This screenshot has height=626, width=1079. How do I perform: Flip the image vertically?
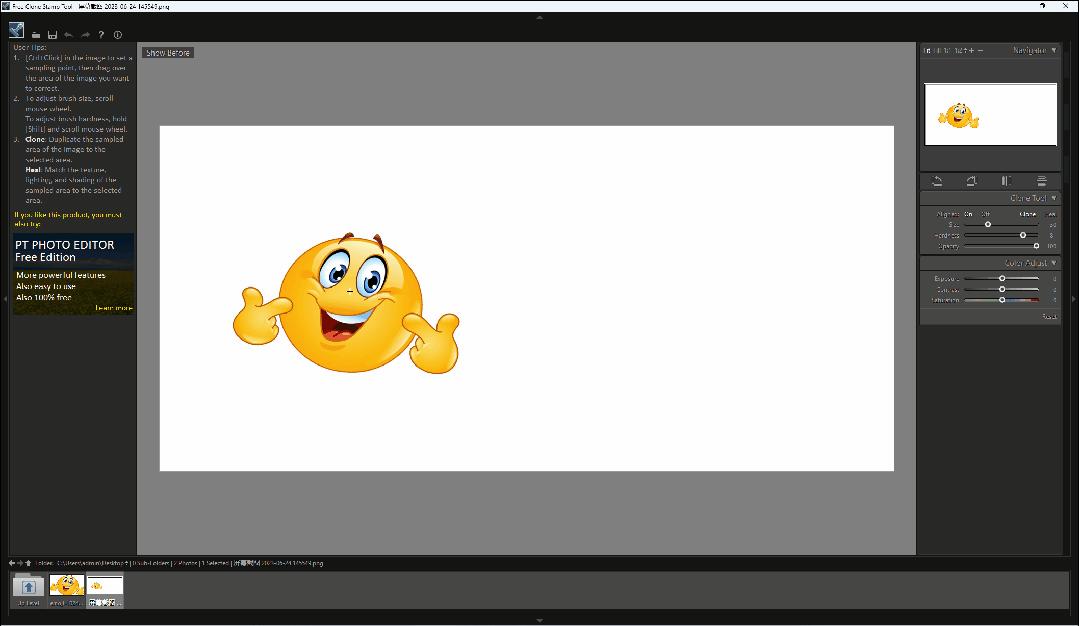(x=1041, y=181)
